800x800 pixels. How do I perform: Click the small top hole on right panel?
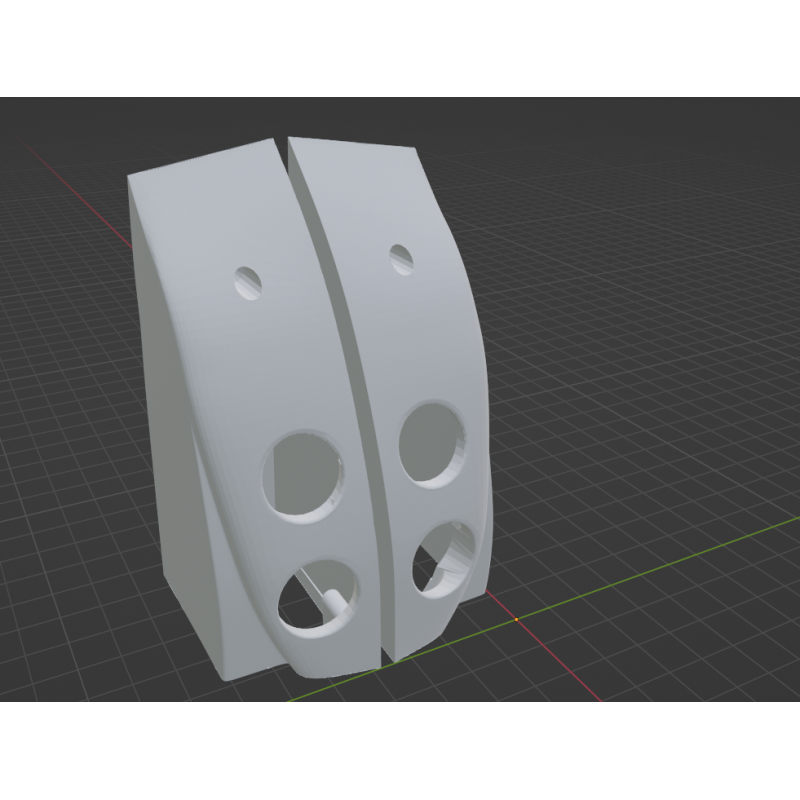401,257
